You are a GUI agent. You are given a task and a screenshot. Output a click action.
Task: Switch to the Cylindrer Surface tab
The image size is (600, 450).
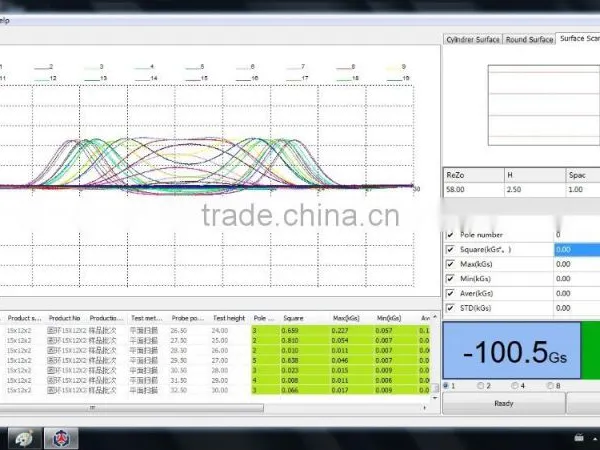pos(473,39)
